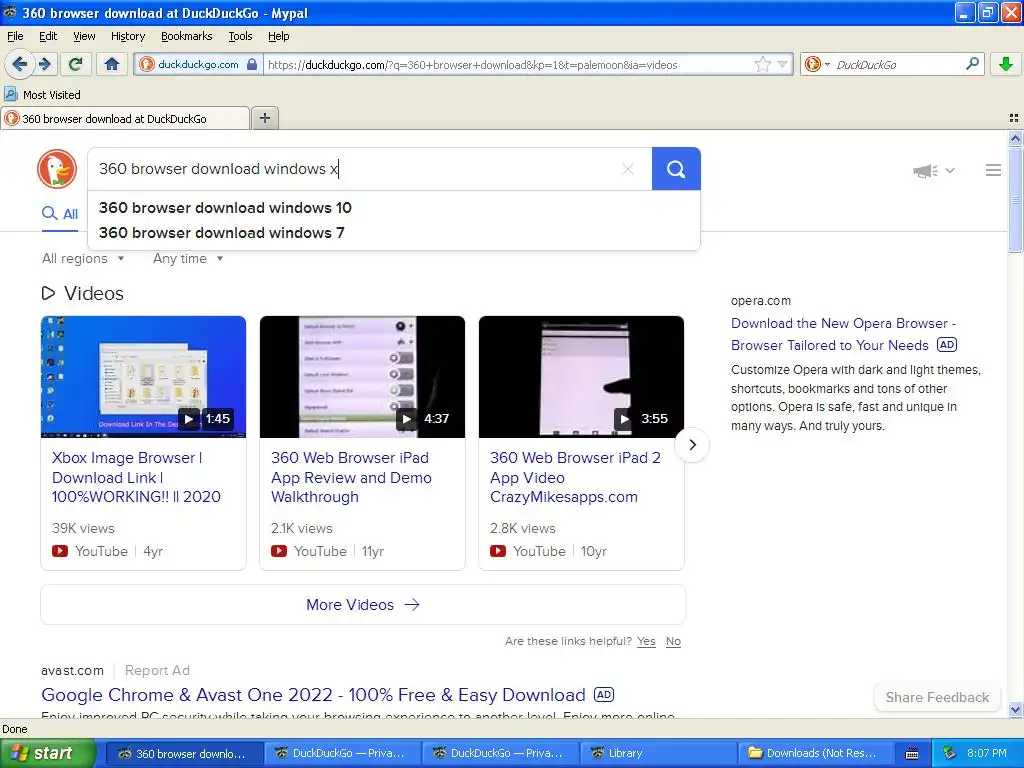Switch to Library taskbar window
This screenshot has width=1024, height=768.
tap(658, 753)
